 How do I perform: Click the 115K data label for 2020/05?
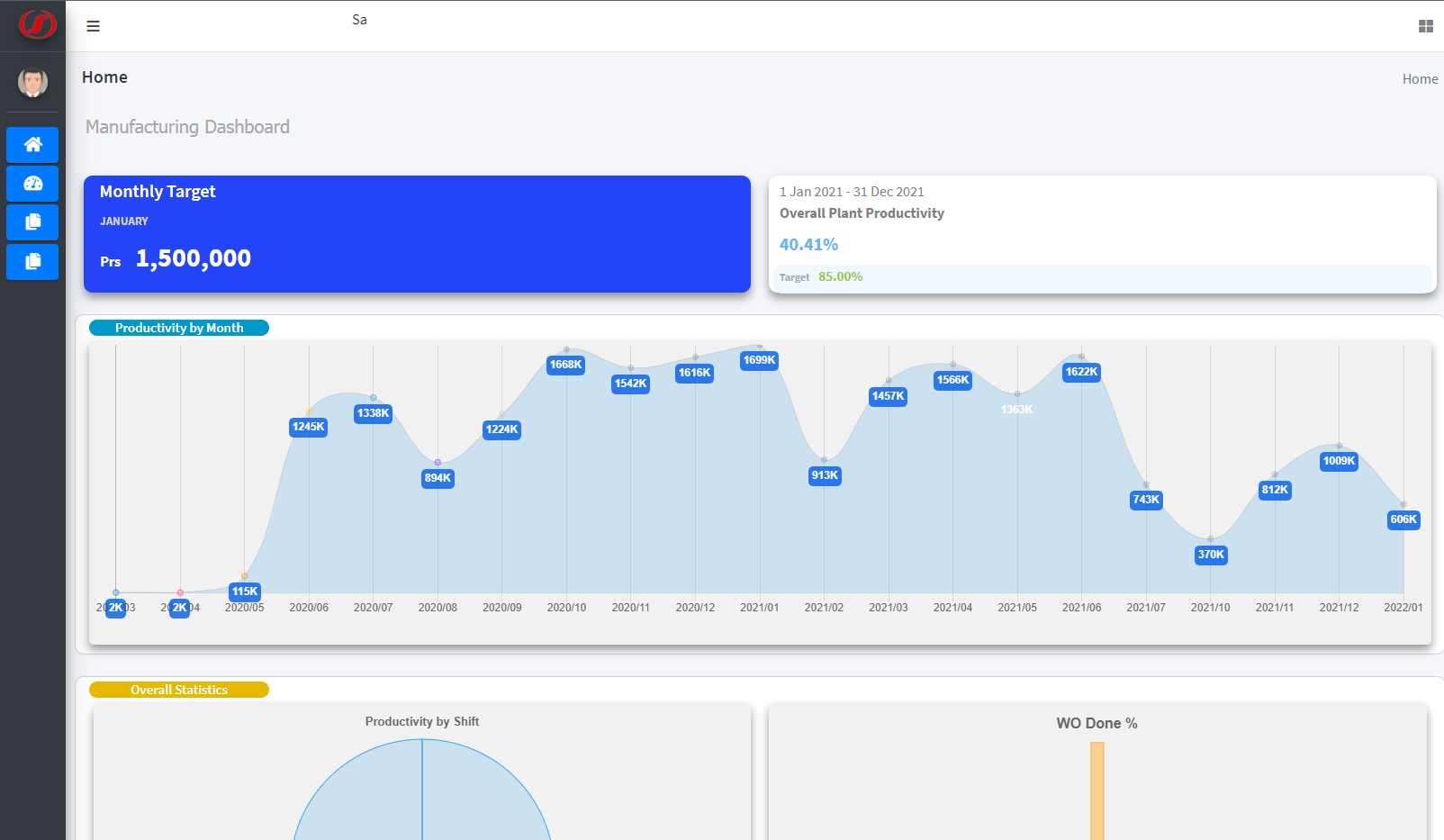245,592
